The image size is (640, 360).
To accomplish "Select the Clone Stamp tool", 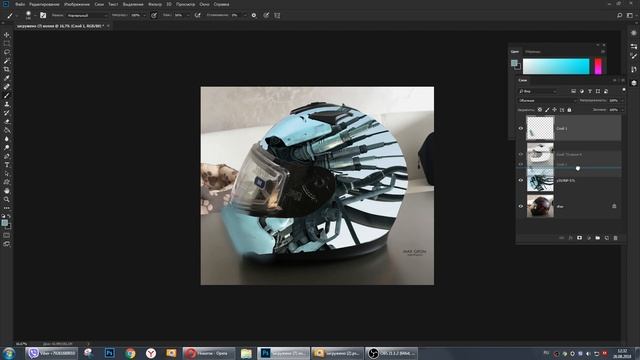I will point(7,104).
